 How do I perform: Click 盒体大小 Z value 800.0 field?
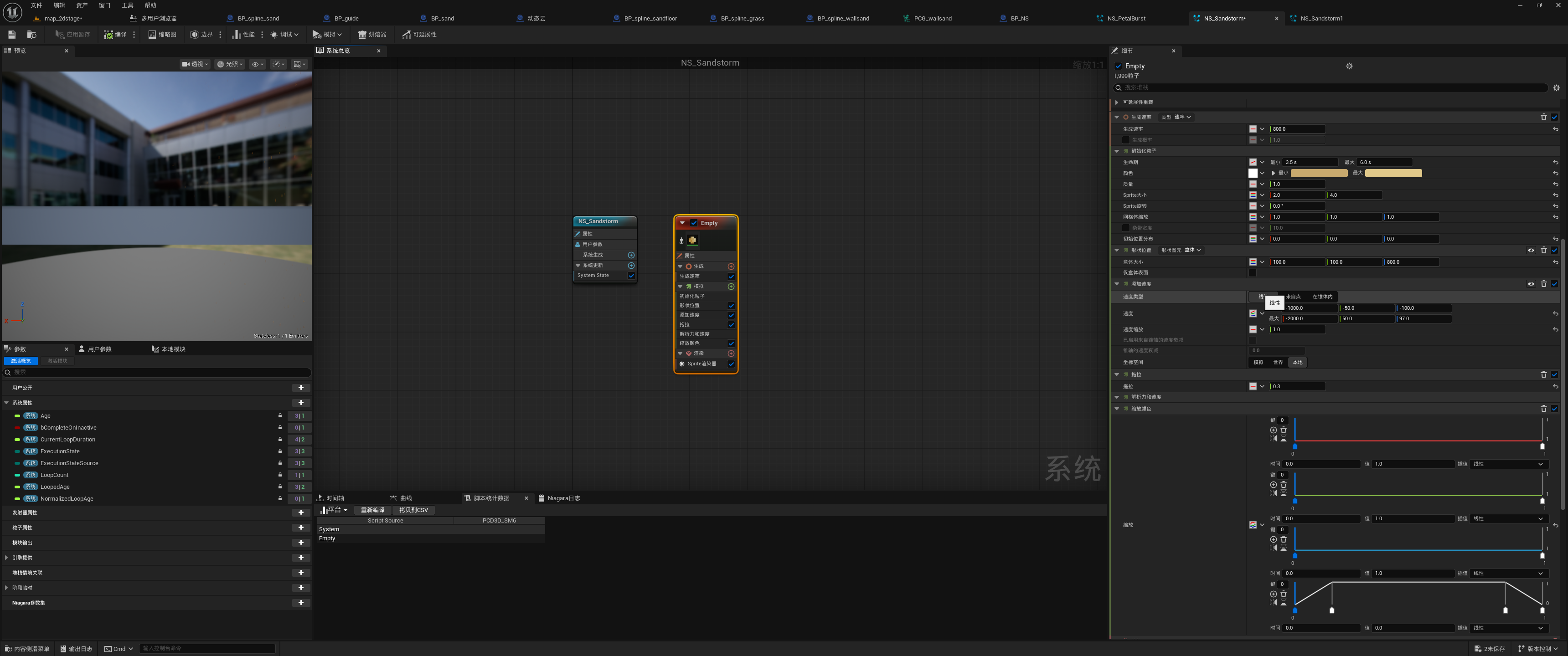(1411, 262)
